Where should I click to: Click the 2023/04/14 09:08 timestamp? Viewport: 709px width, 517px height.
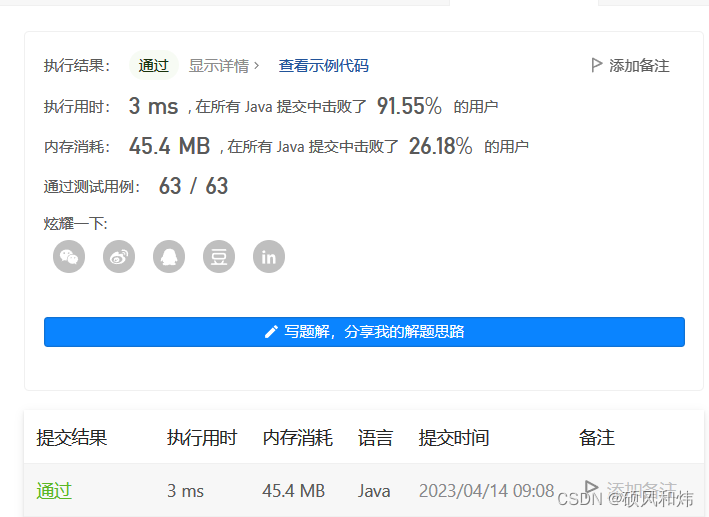click(x=486, y=491)
